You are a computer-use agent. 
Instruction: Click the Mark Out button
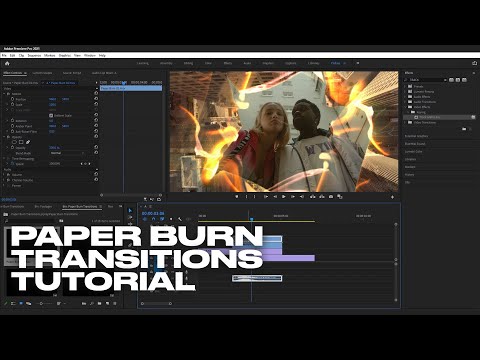coord(255,197)
